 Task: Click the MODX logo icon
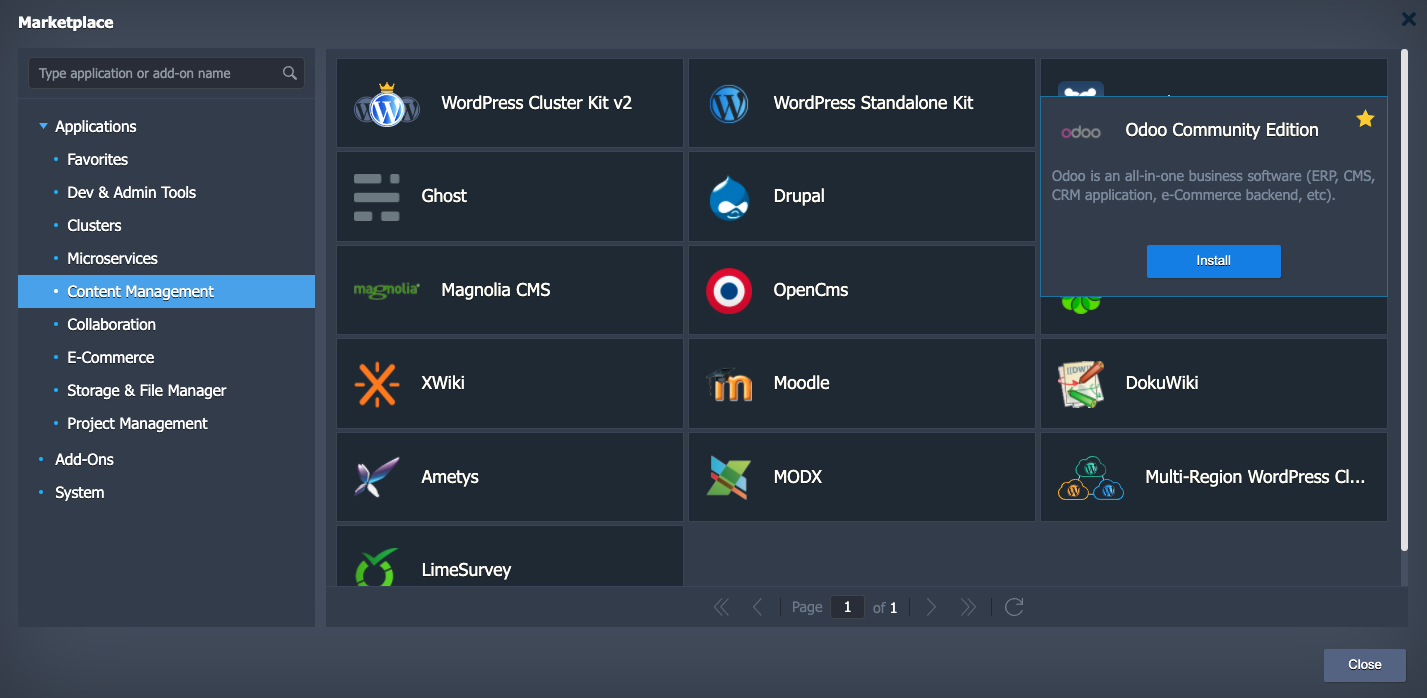coord(729,477)
